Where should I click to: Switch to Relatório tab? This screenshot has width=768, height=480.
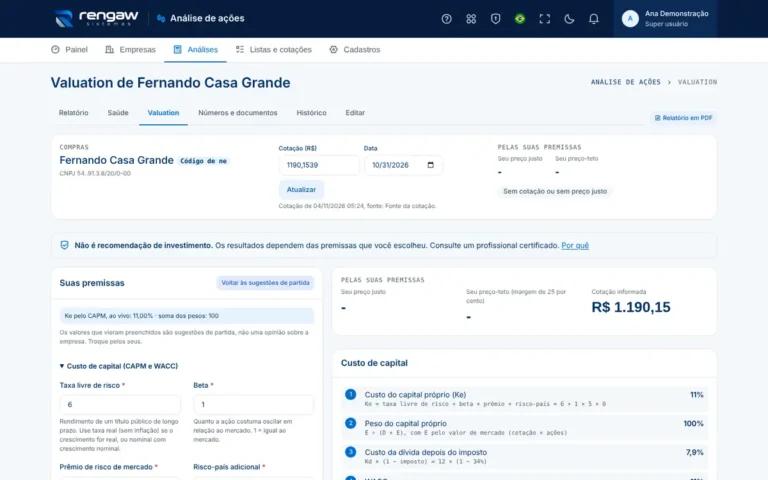pyautogui.click(x=73, y=113)
